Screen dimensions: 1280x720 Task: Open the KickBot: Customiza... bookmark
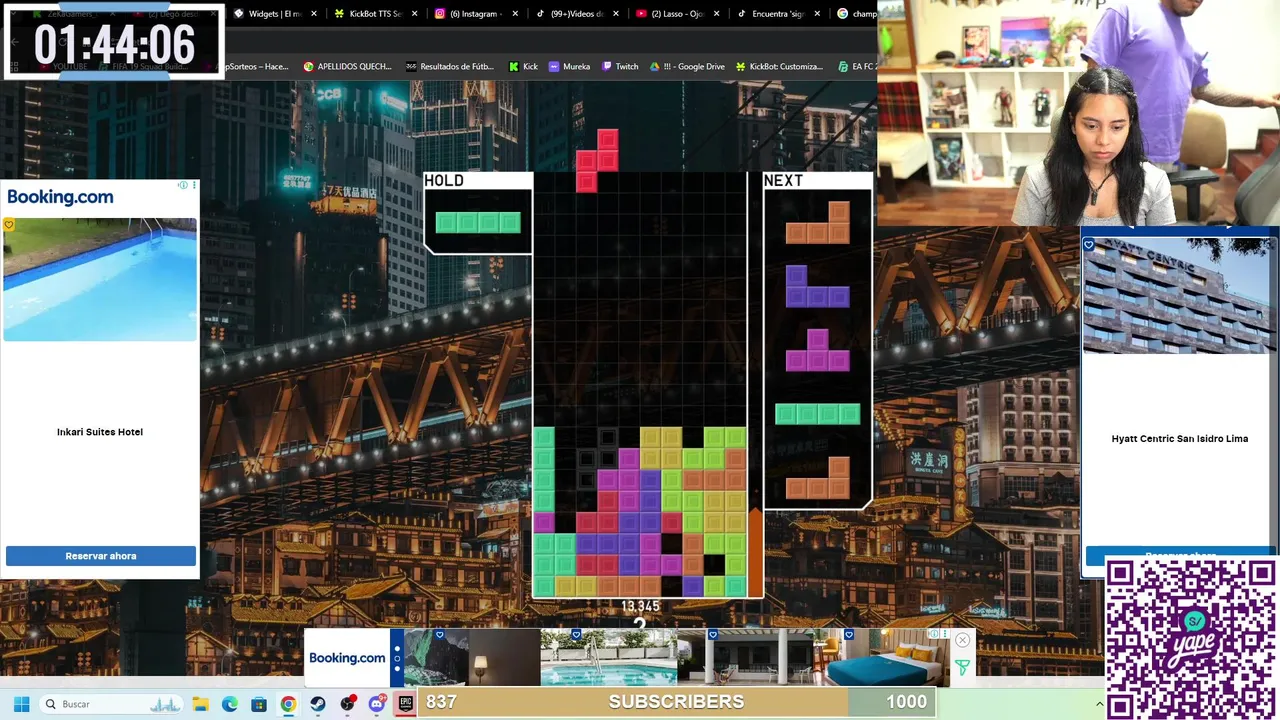pyautogui.click(x=779, y=67)
